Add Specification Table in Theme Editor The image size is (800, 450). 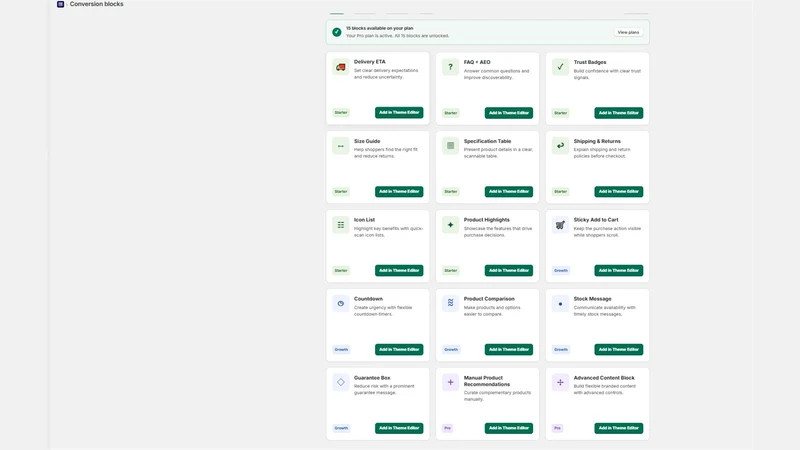pos(509,191)
